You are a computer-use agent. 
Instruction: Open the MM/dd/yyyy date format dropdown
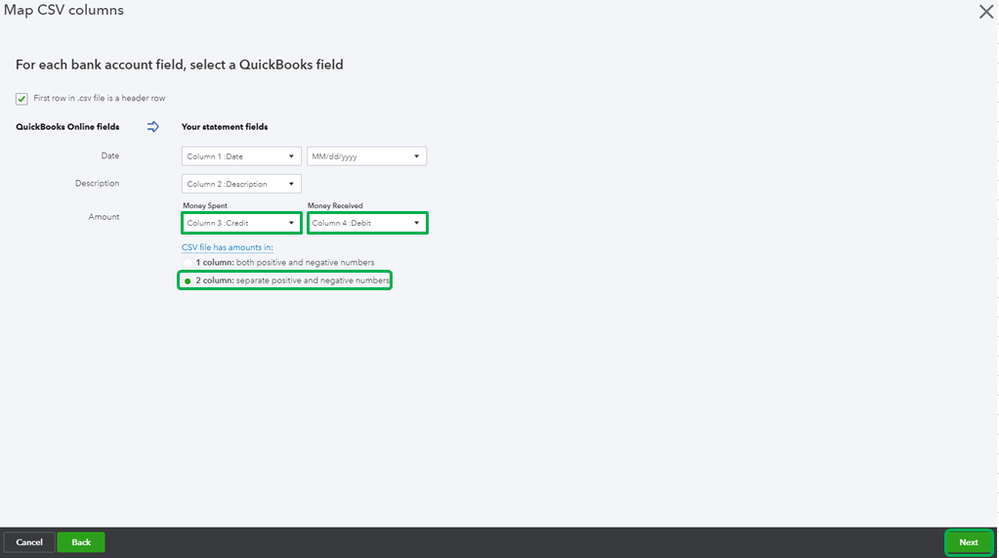[366, 156]
